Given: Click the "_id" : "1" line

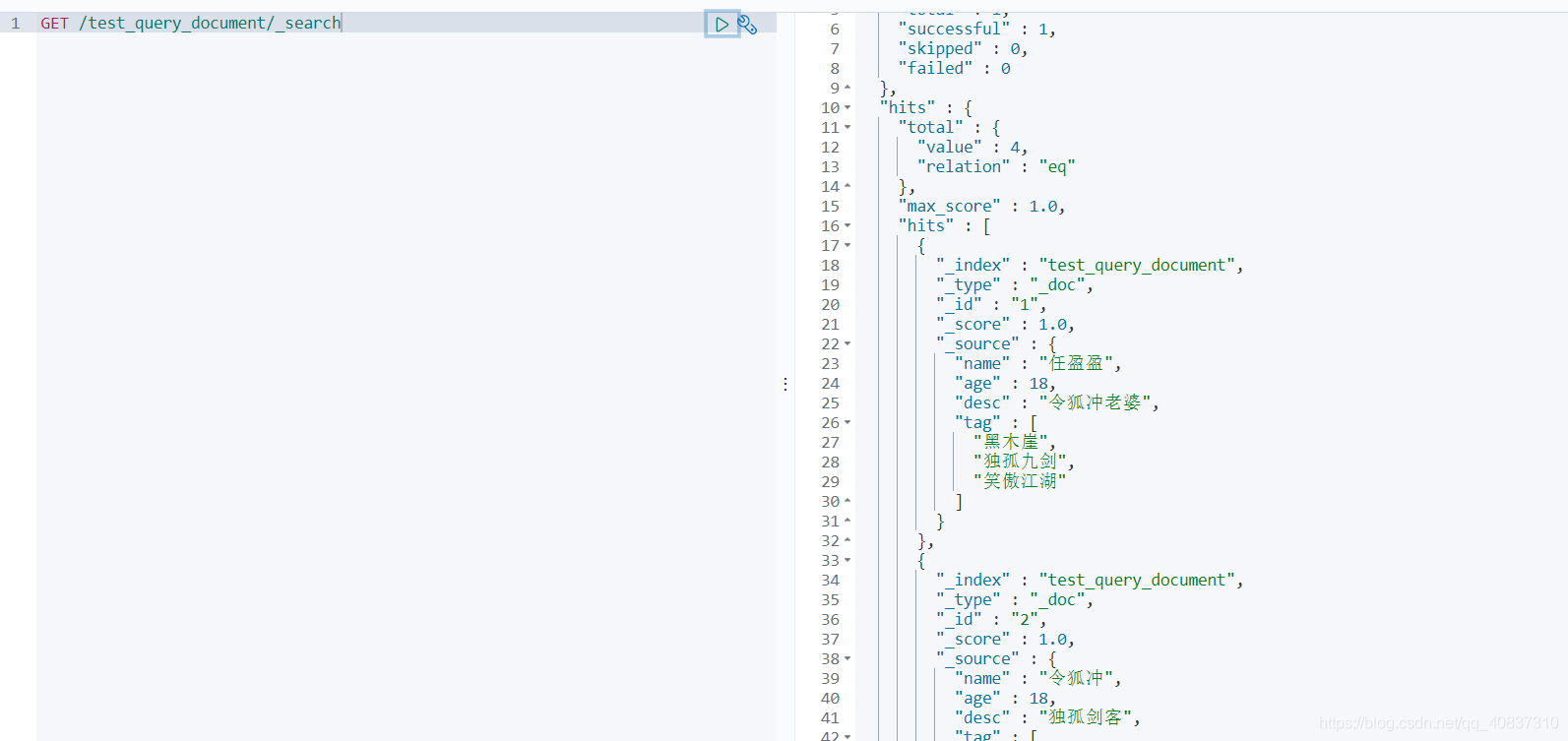Looking at the screenshot, I should (991, 305).
